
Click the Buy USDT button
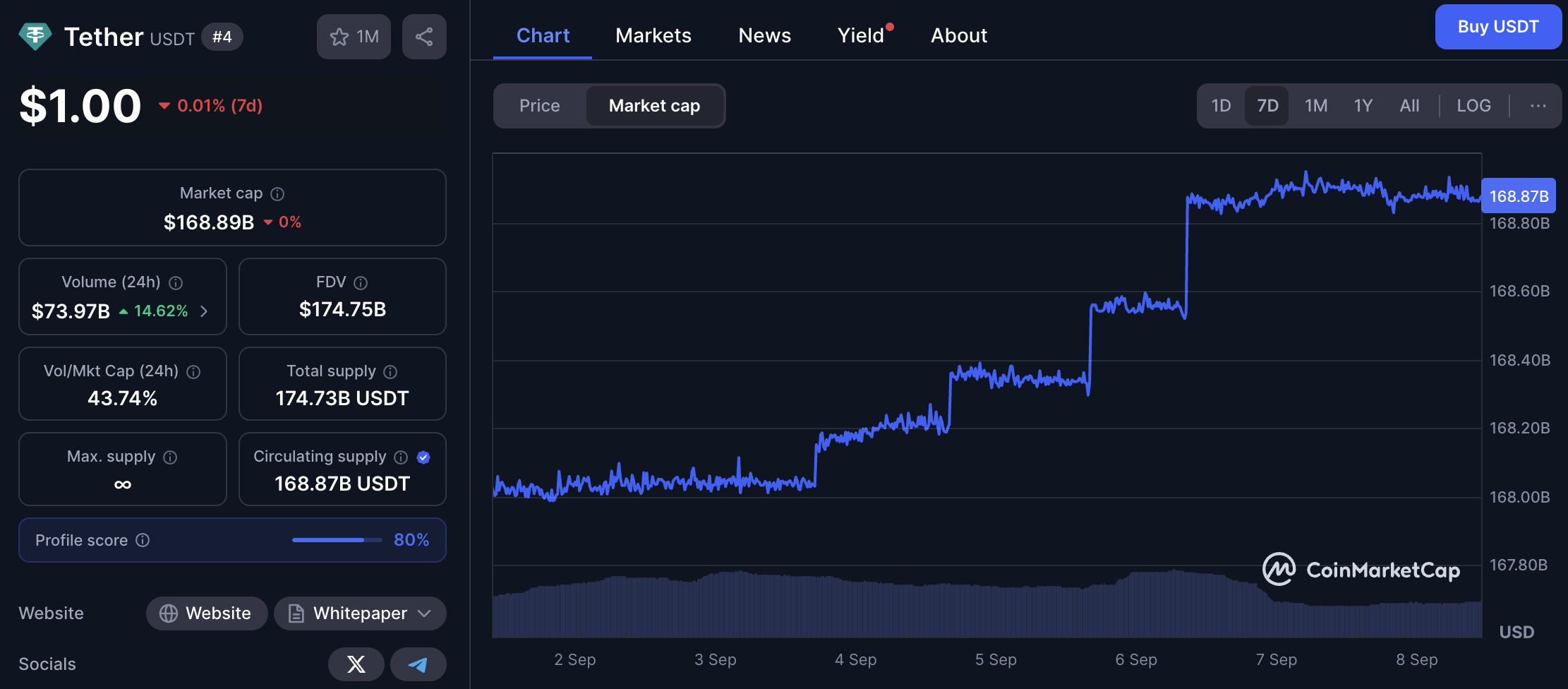1497,27
